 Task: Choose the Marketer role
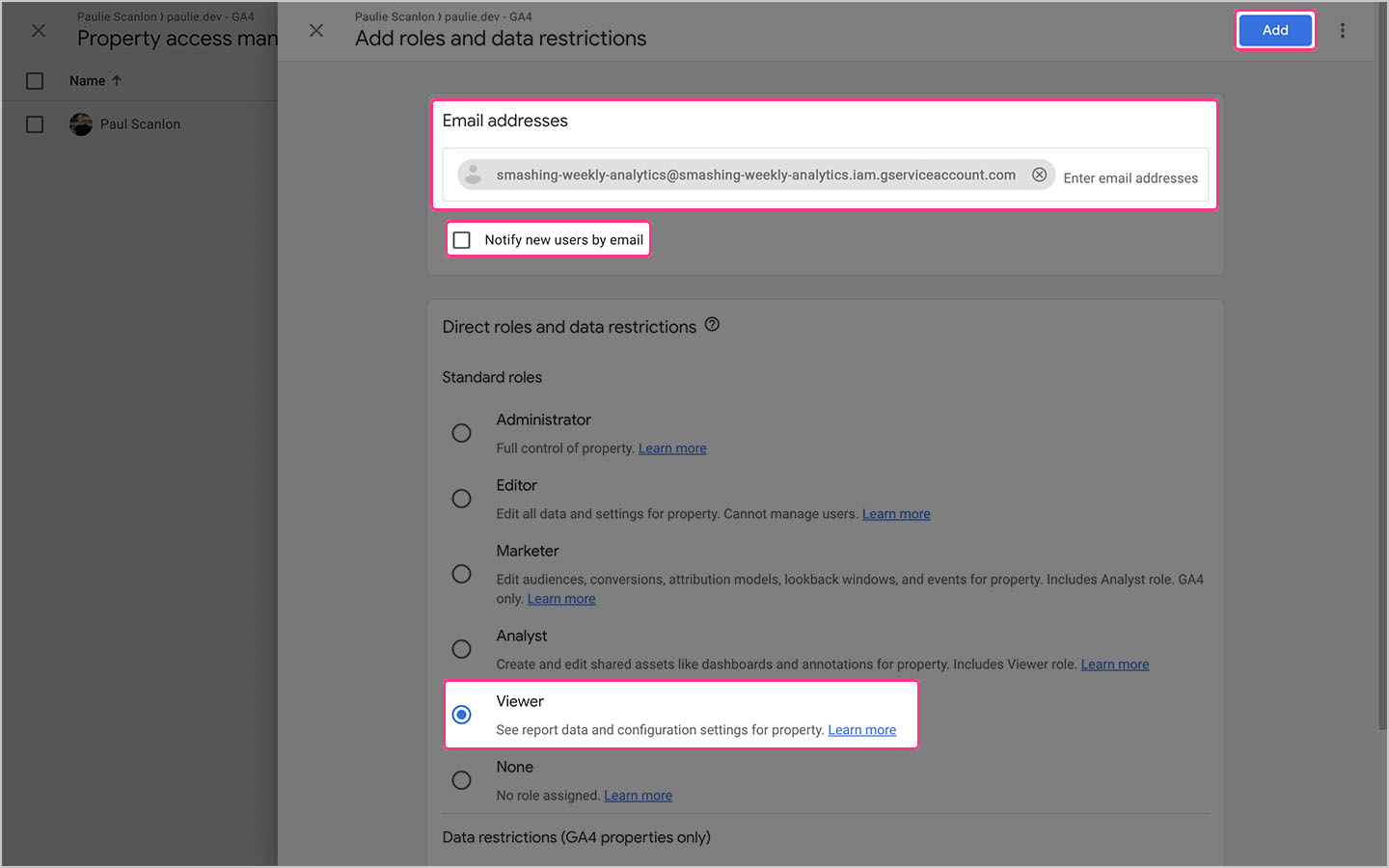click(461, 573)
